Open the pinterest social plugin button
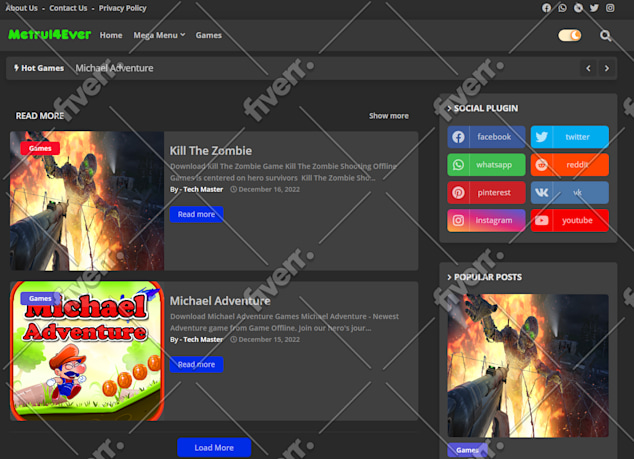 pyautogui.click(x=486, y=193)
